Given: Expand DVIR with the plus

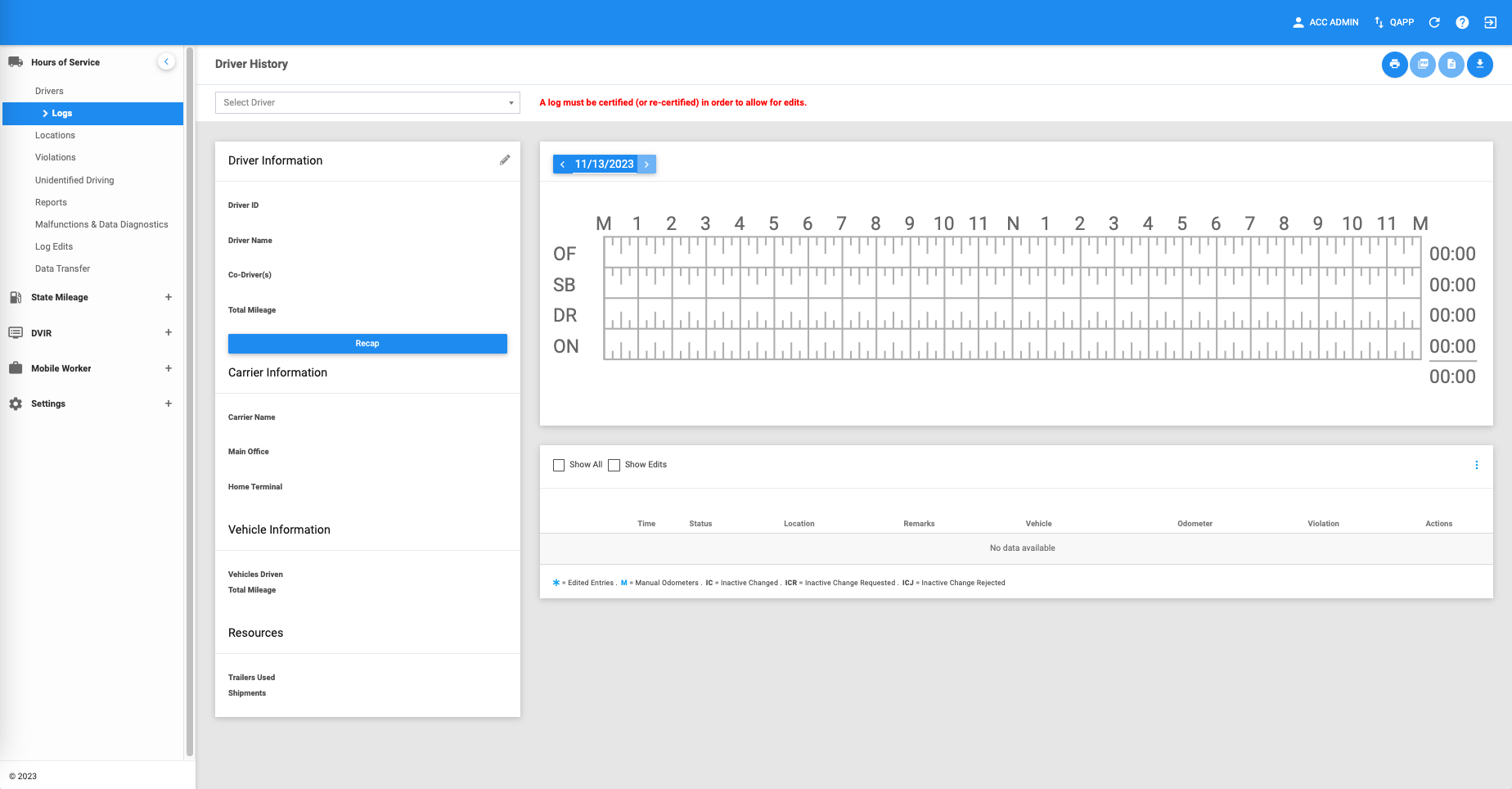Looking at the screenshot, I should click(169, 332).
